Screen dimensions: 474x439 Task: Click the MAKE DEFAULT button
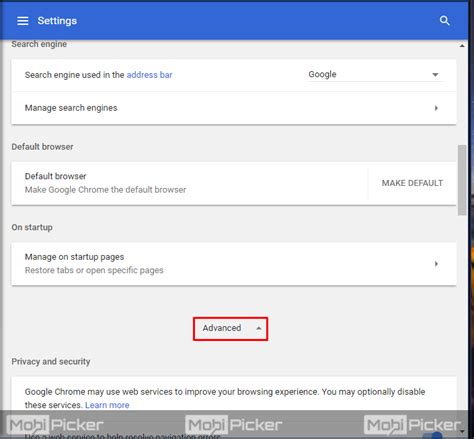pyautogui.click(x=412, y=183)
